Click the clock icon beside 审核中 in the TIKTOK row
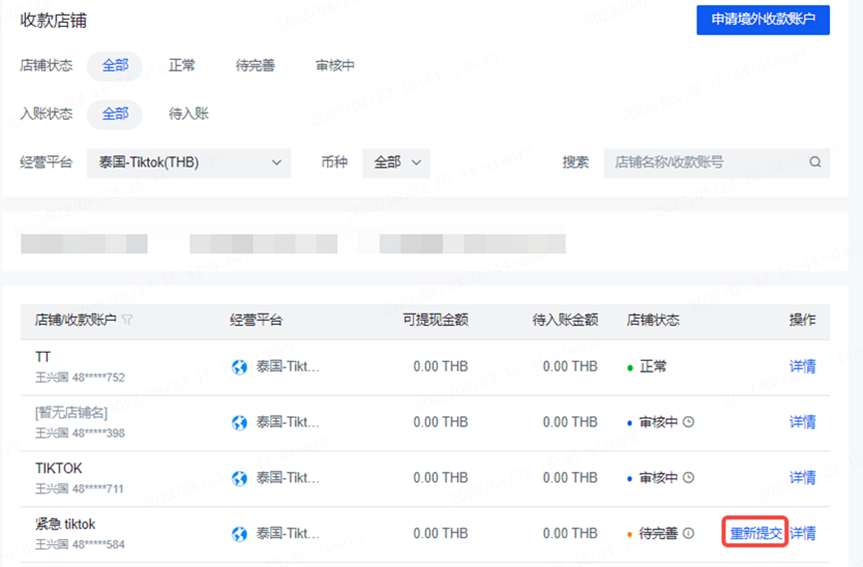This screenshot has width=863, height=567. coord(689,477)
